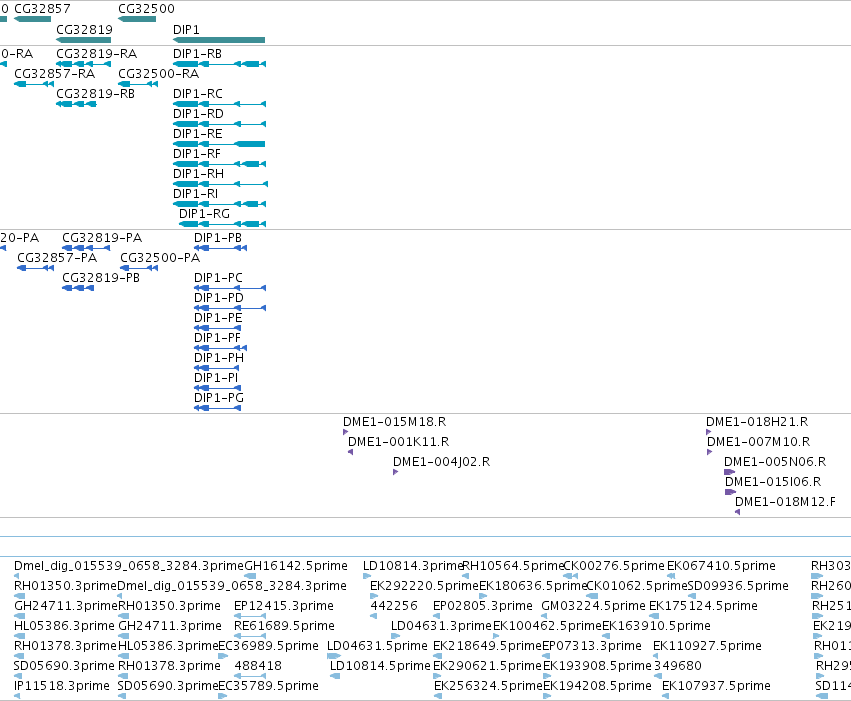
Task: Select the EC35789.5prime EST label
Action: click(x=268, y=686)
